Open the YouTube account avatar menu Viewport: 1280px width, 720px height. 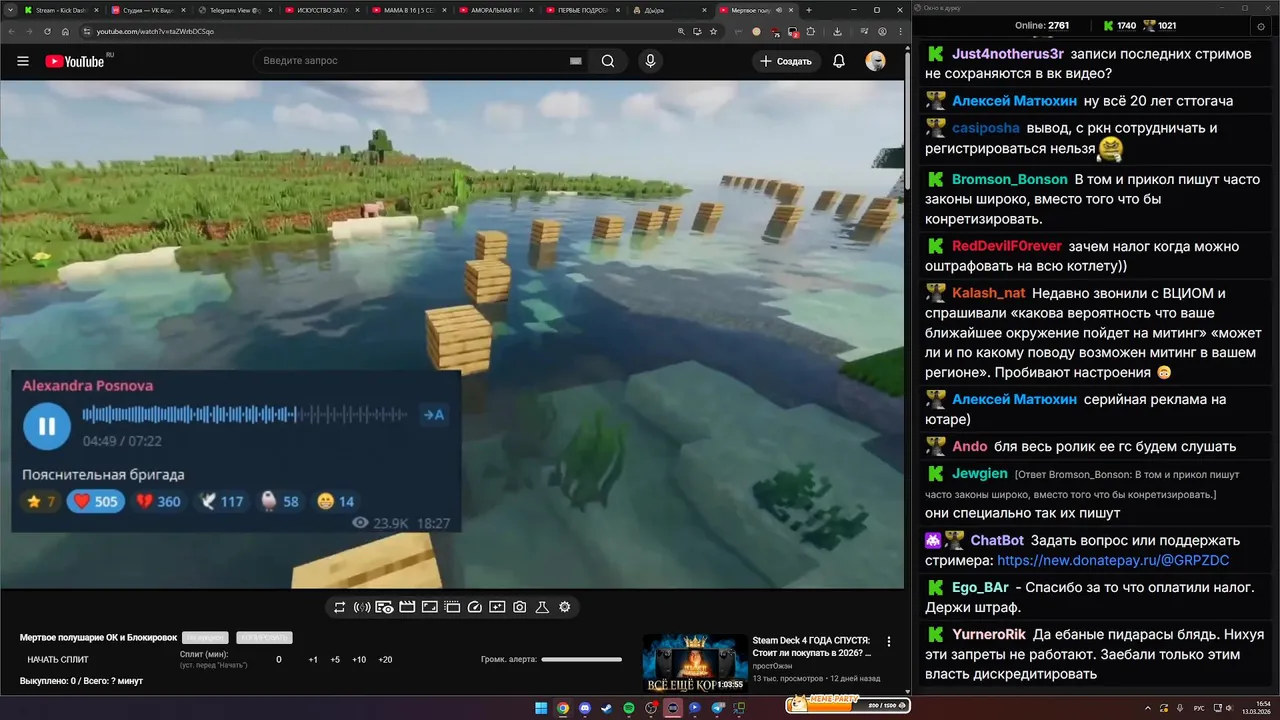click(x=875, y=61)
